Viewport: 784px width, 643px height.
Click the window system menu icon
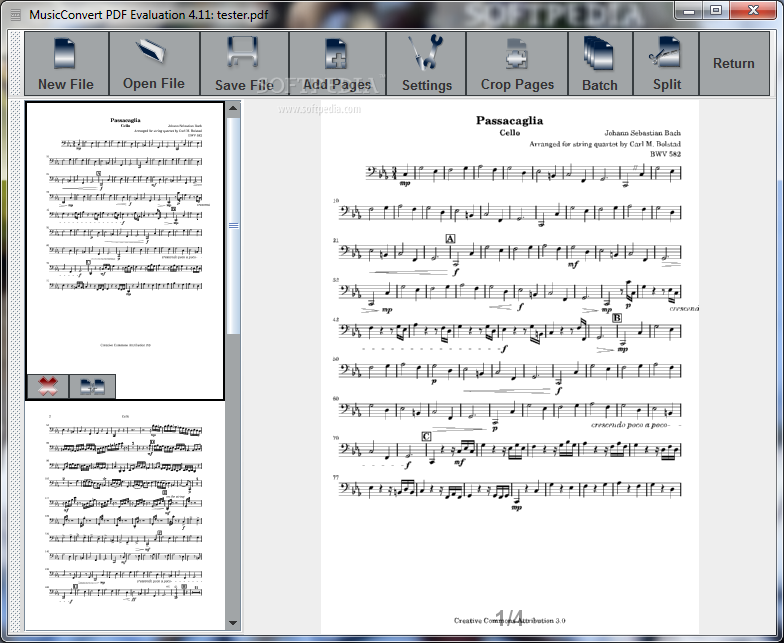(x=16, y=14)
